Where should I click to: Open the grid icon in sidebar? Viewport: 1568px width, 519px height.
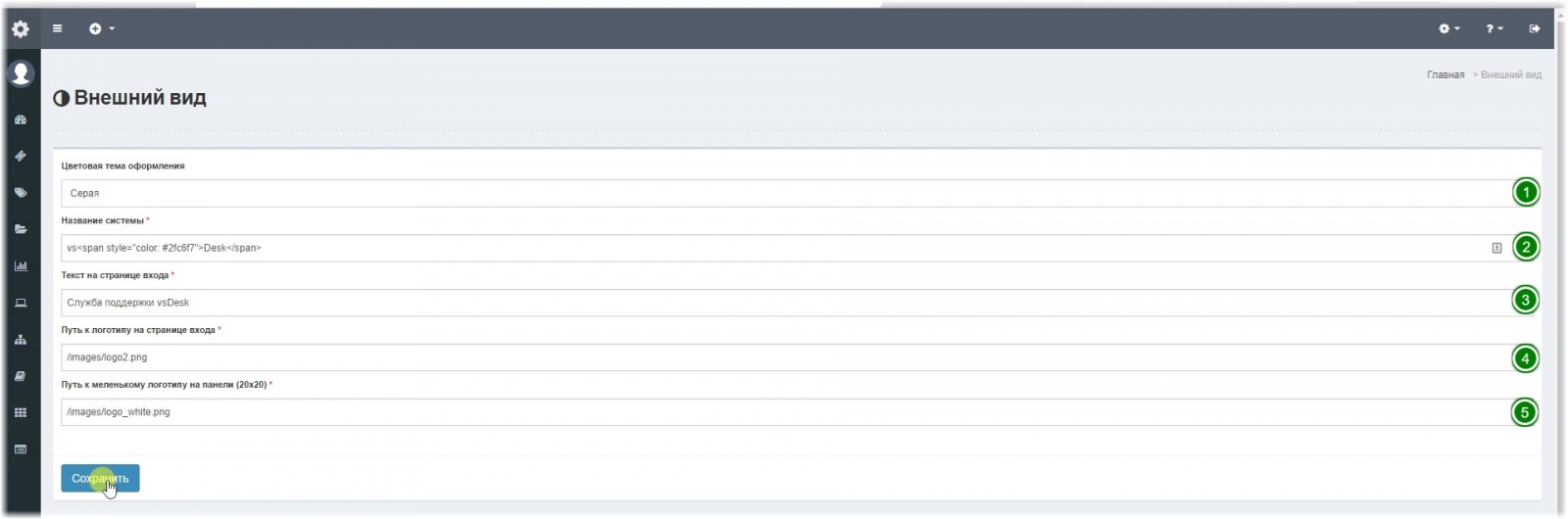[x=21, y=413]
